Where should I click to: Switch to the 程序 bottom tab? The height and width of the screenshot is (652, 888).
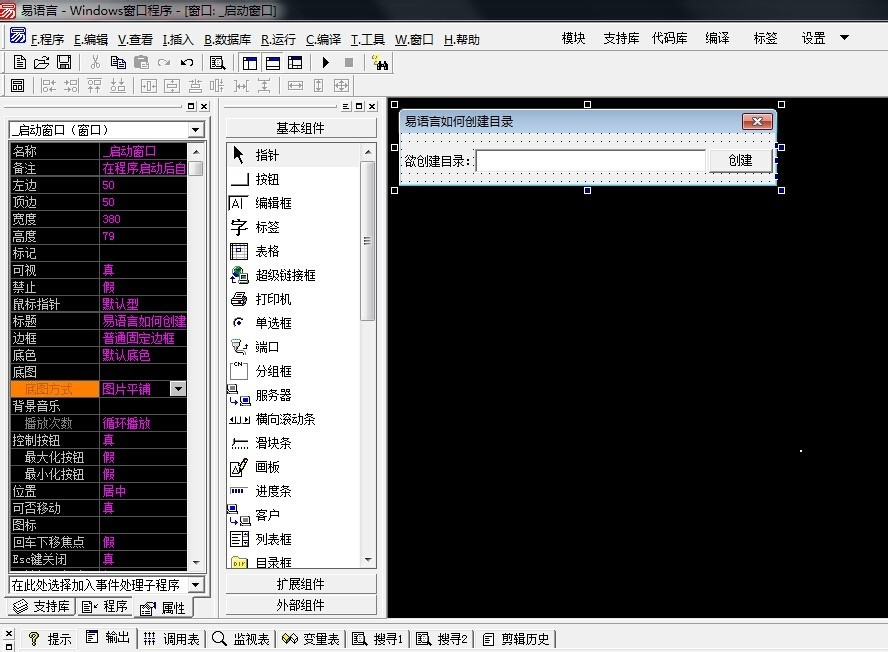click(105, 606)
